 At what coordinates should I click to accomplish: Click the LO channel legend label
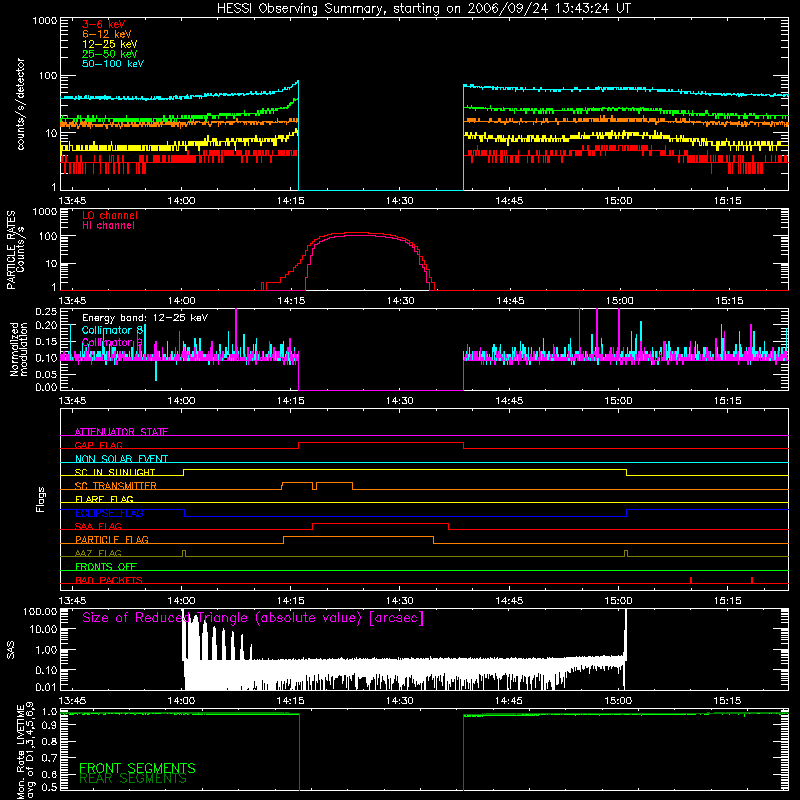point(110,215)
